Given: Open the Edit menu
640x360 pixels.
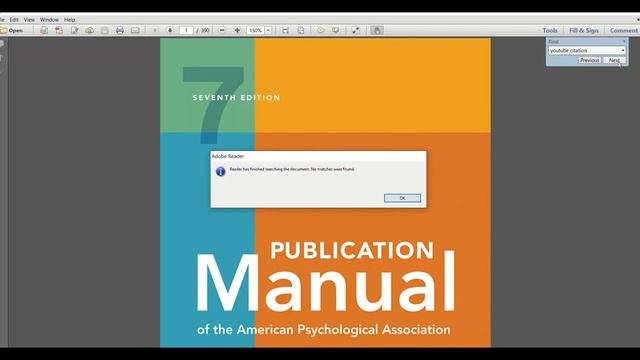Looking at the screenshot, I should 14,20.
